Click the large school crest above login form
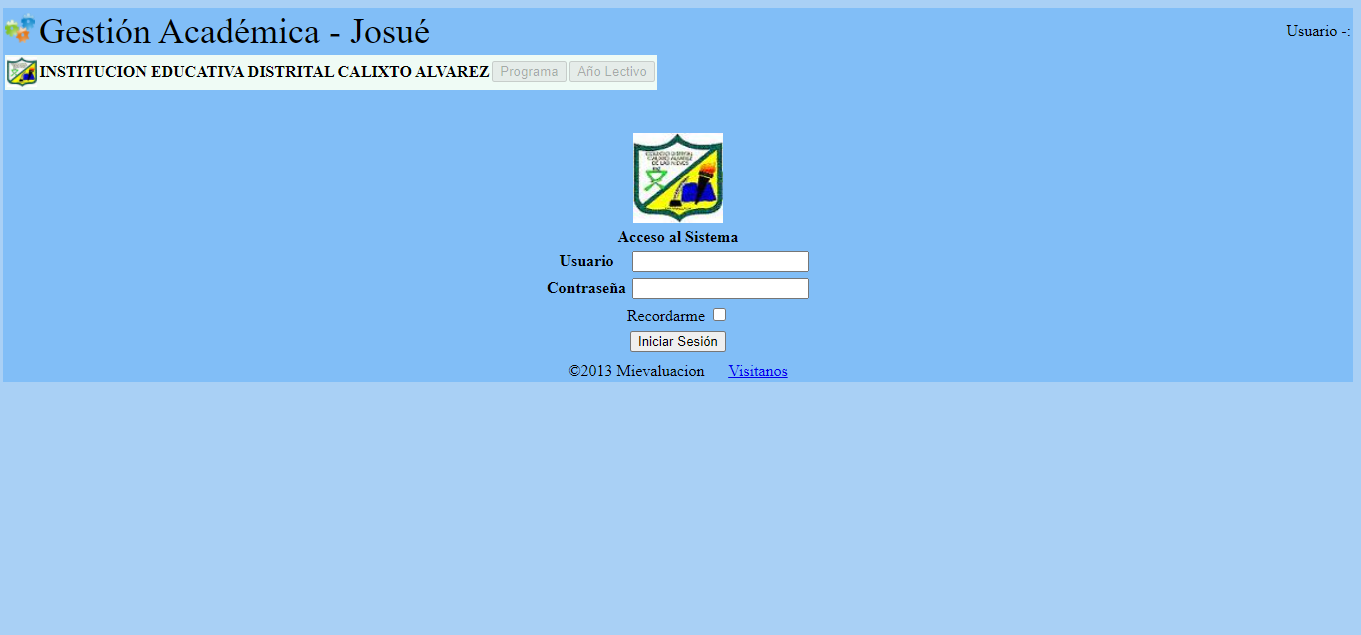Viewport: 1361px width, 635px height. pyautogui.click(x=677, y=177)
